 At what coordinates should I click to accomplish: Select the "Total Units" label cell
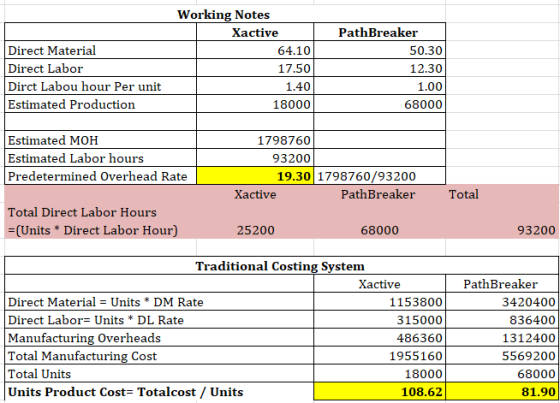pyautogui.click(x=159, y=374)
